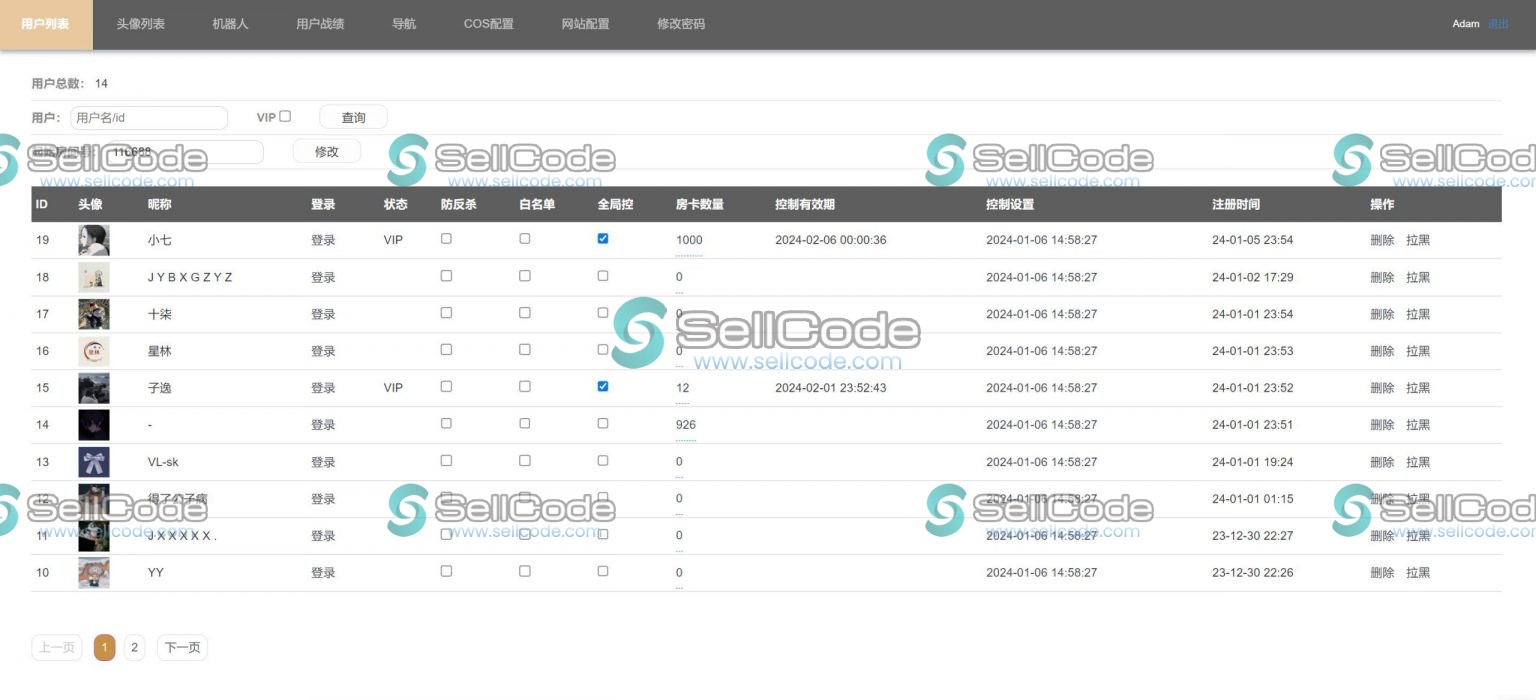The width and height of the screenshot is (1536, 700).
Task: Delete user 星林
Action: 1382,352
